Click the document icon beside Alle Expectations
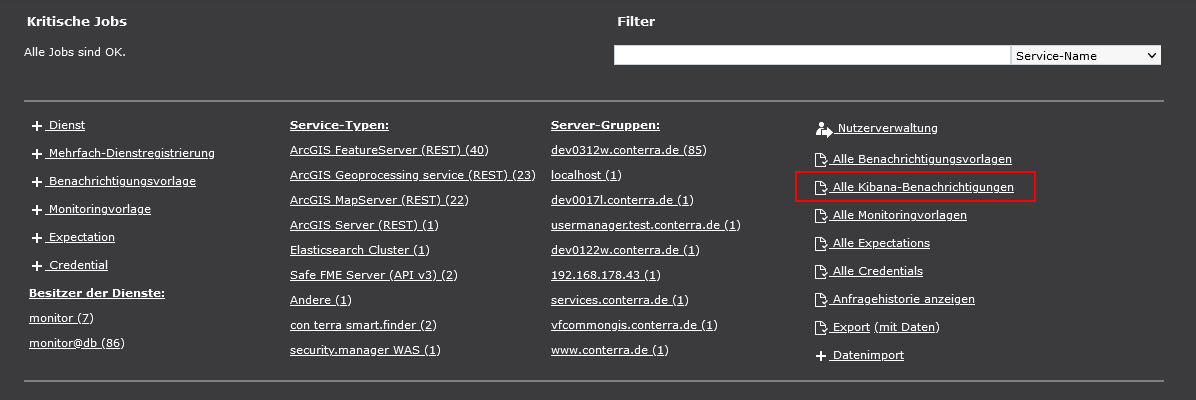This screenshot has height=400, width=1196. [x=821, y=244]
